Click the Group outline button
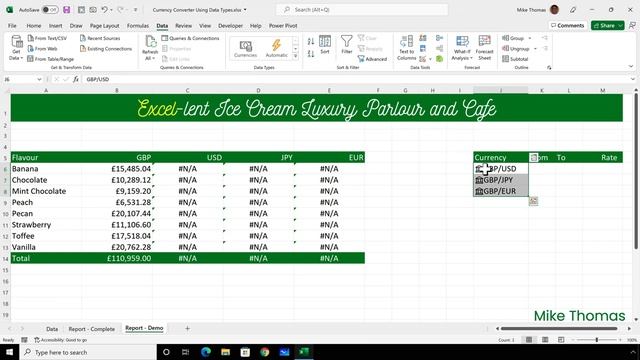The height and width of the screenshot is (360, 640). point(513,38)
